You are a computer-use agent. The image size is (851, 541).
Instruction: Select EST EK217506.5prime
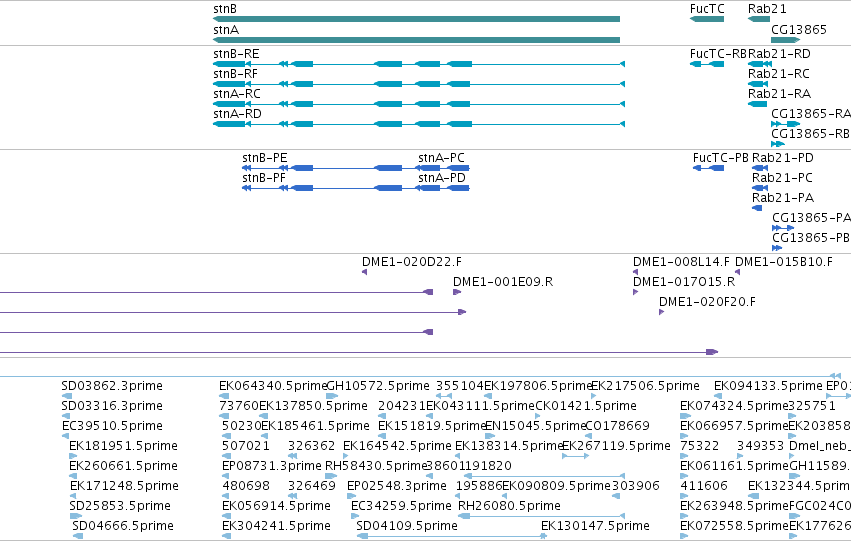click(645, 386)
